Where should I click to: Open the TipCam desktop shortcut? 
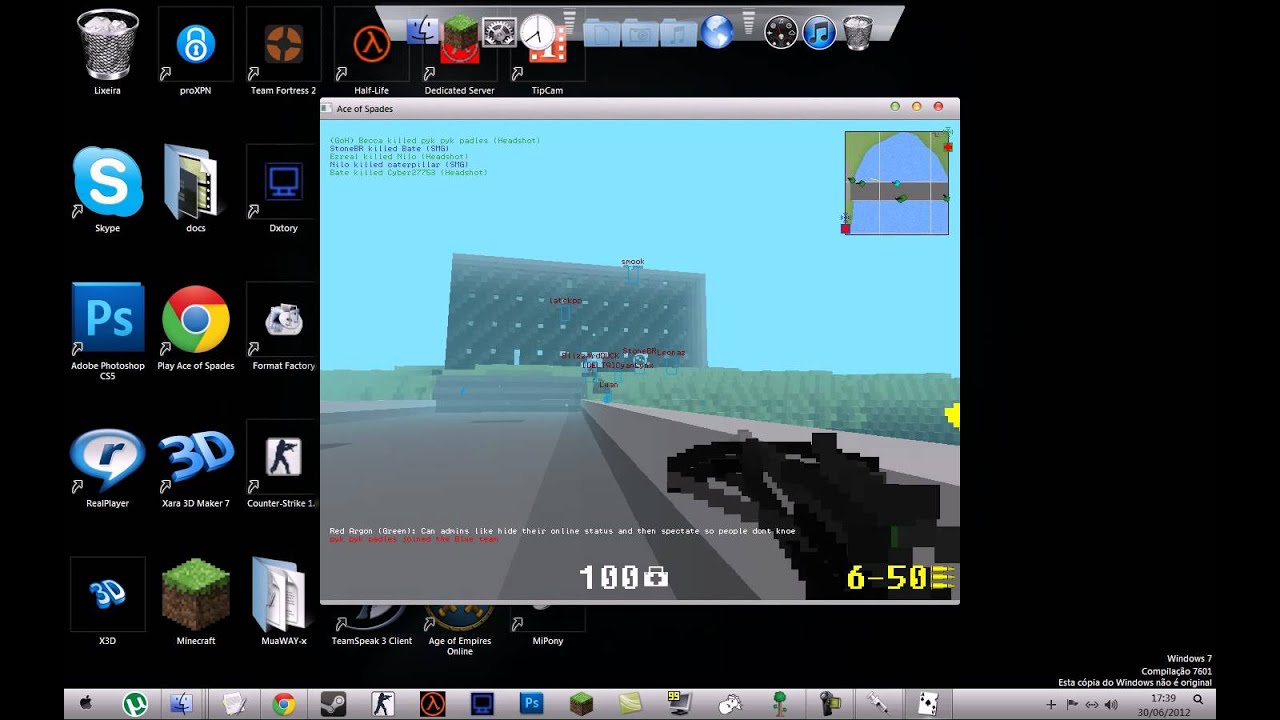pyautogui.click(x=547, y=62)
